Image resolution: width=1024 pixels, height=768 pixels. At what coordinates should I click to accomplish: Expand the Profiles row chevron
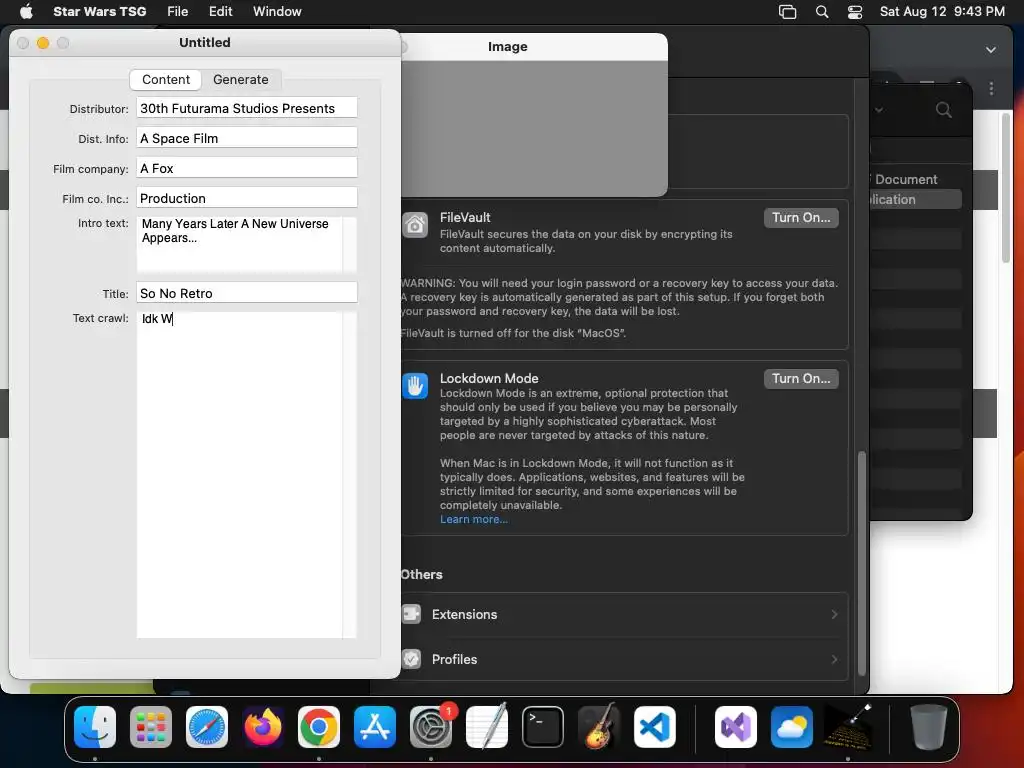point(834,660)
